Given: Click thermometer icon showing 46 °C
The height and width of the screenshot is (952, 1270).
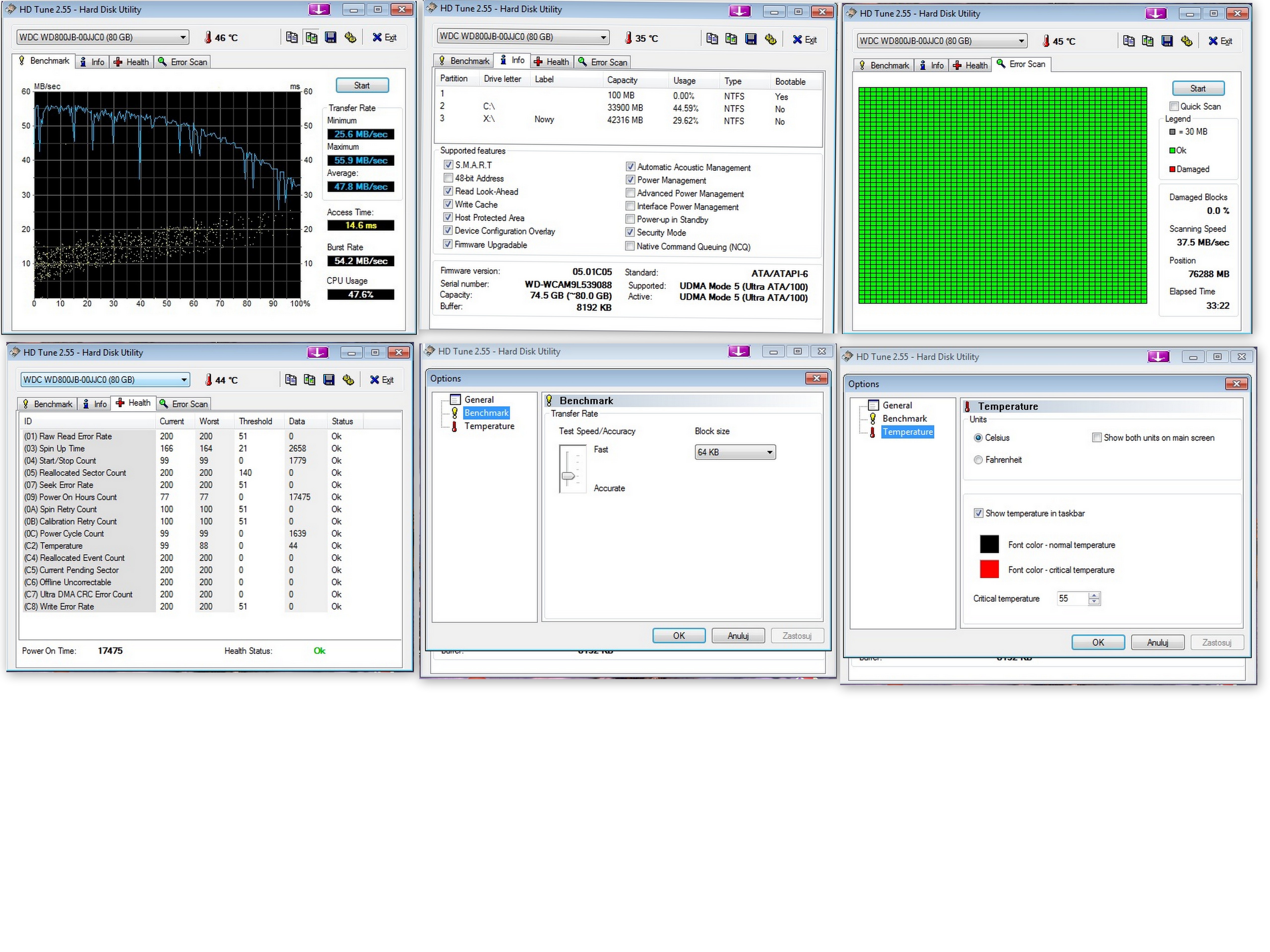Looking at the screenshot, I should tap(208, 37).
